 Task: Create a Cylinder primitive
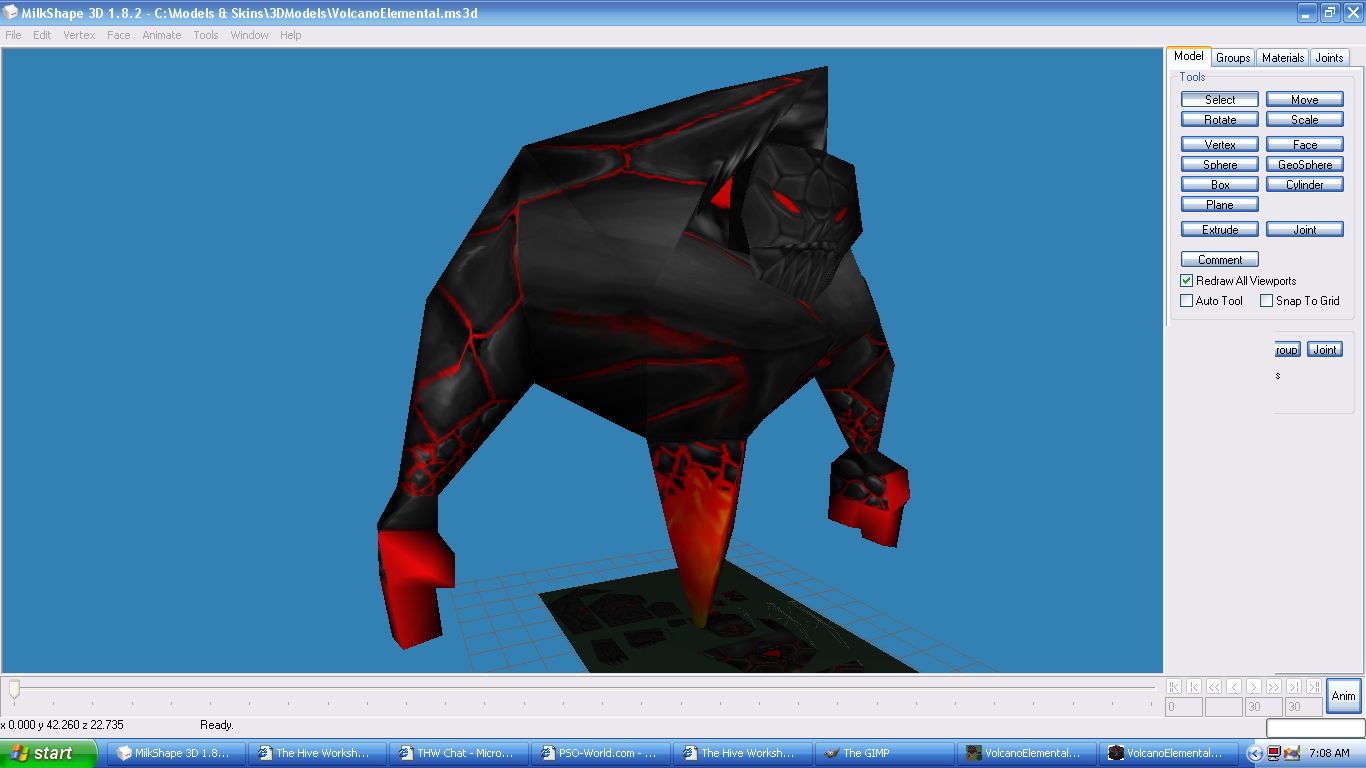(x=1305, y=185)
